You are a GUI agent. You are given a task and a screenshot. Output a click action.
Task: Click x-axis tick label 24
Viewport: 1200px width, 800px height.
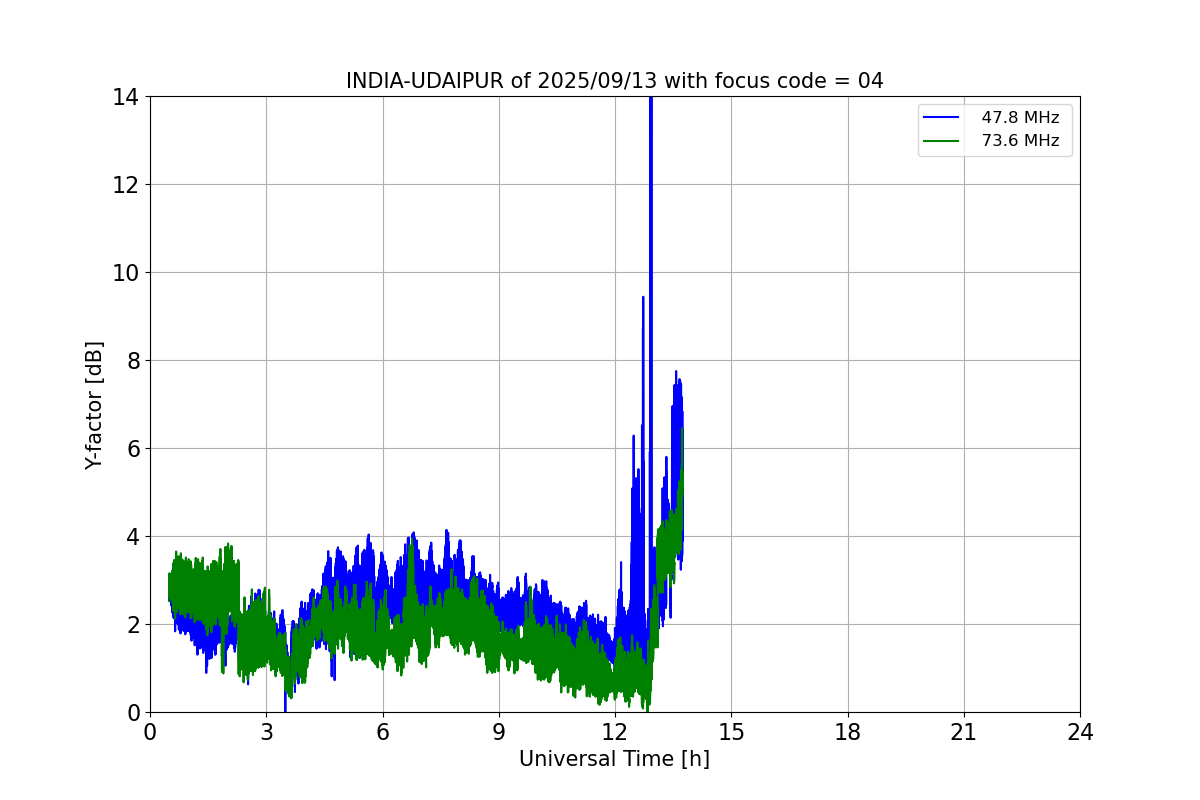1080,732
